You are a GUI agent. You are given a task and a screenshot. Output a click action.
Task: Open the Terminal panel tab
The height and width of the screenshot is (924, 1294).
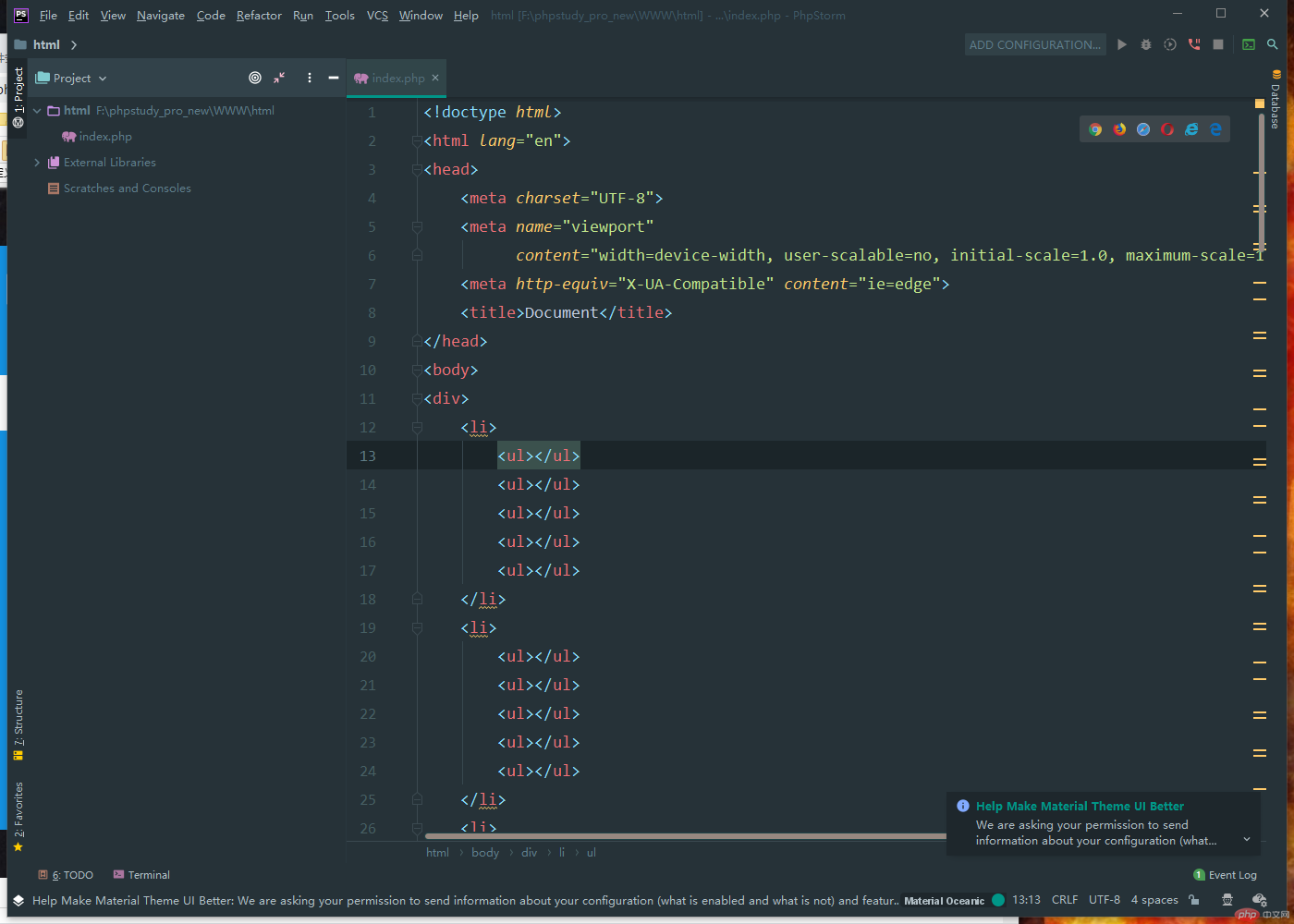tap(141, 875)
